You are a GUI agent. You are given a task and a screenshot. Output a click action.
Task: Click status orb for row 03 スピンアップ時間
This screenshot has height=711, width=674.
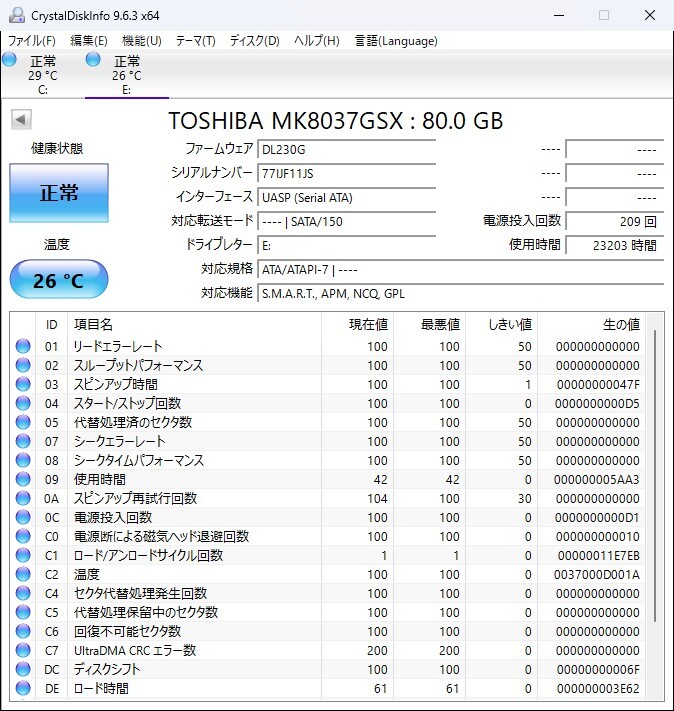tap(23, 384)
